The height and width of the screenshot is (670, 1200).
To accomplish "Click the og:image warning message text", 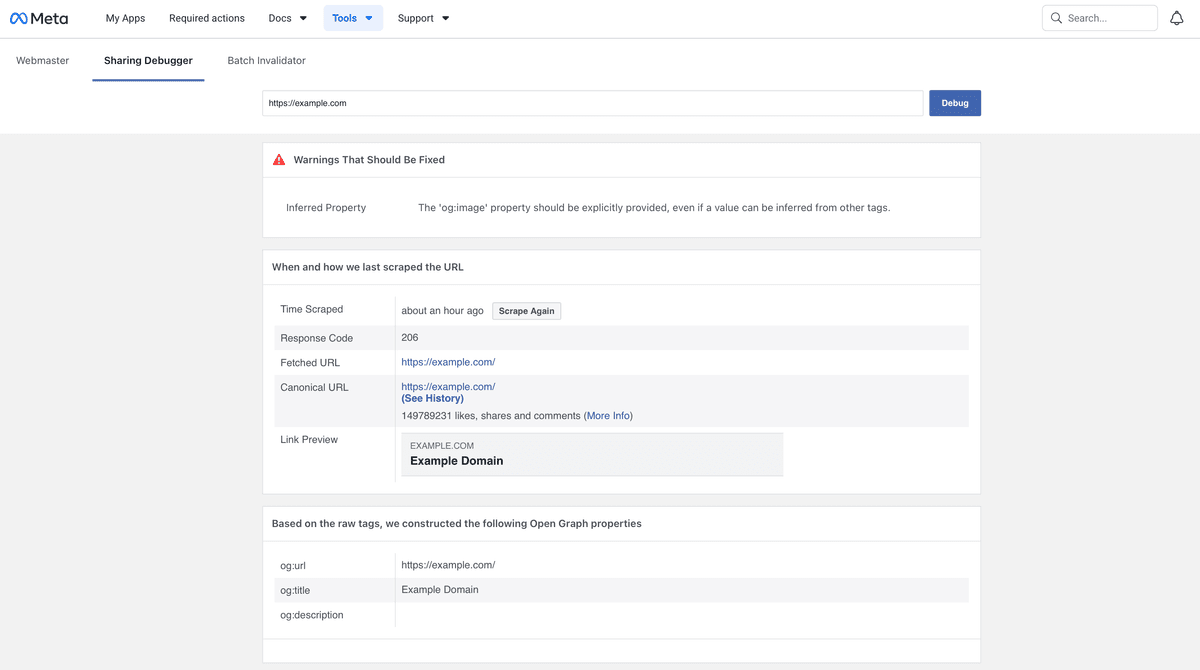I will click(x=654, y=208).
